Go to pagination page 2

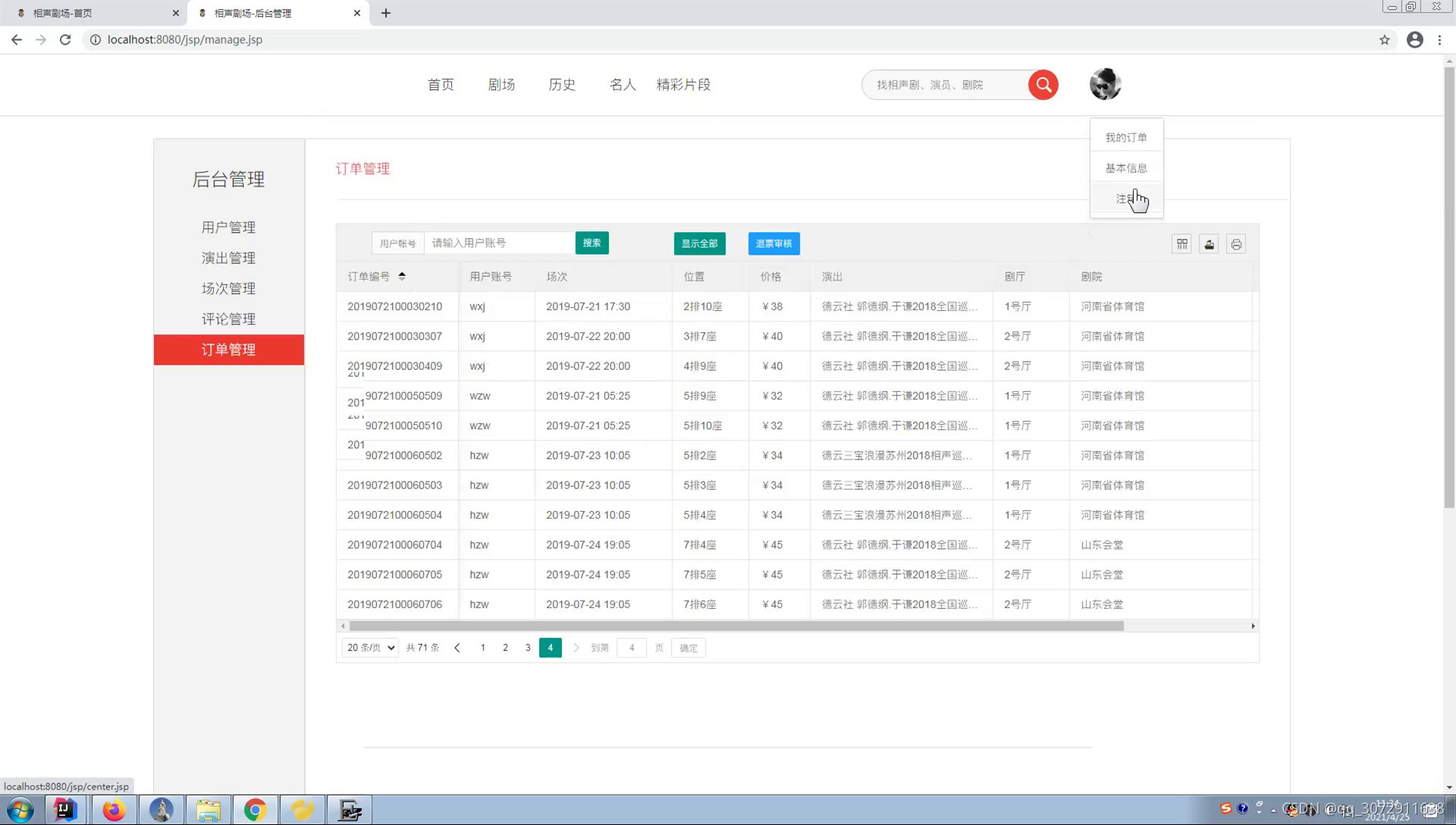tap(505, 648)
